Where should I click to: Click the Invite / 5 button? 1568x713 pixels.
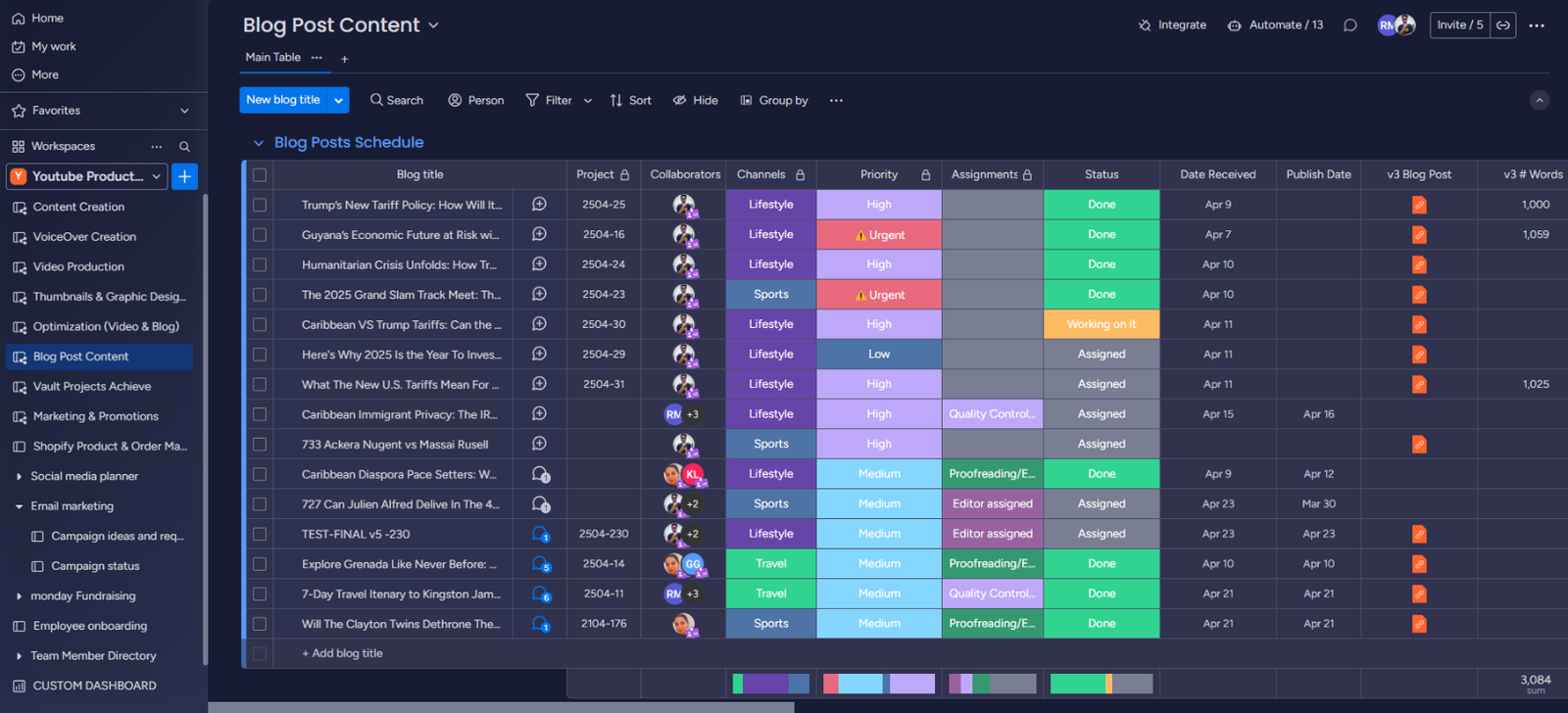pyautogui.click(x=1459, y=25)
